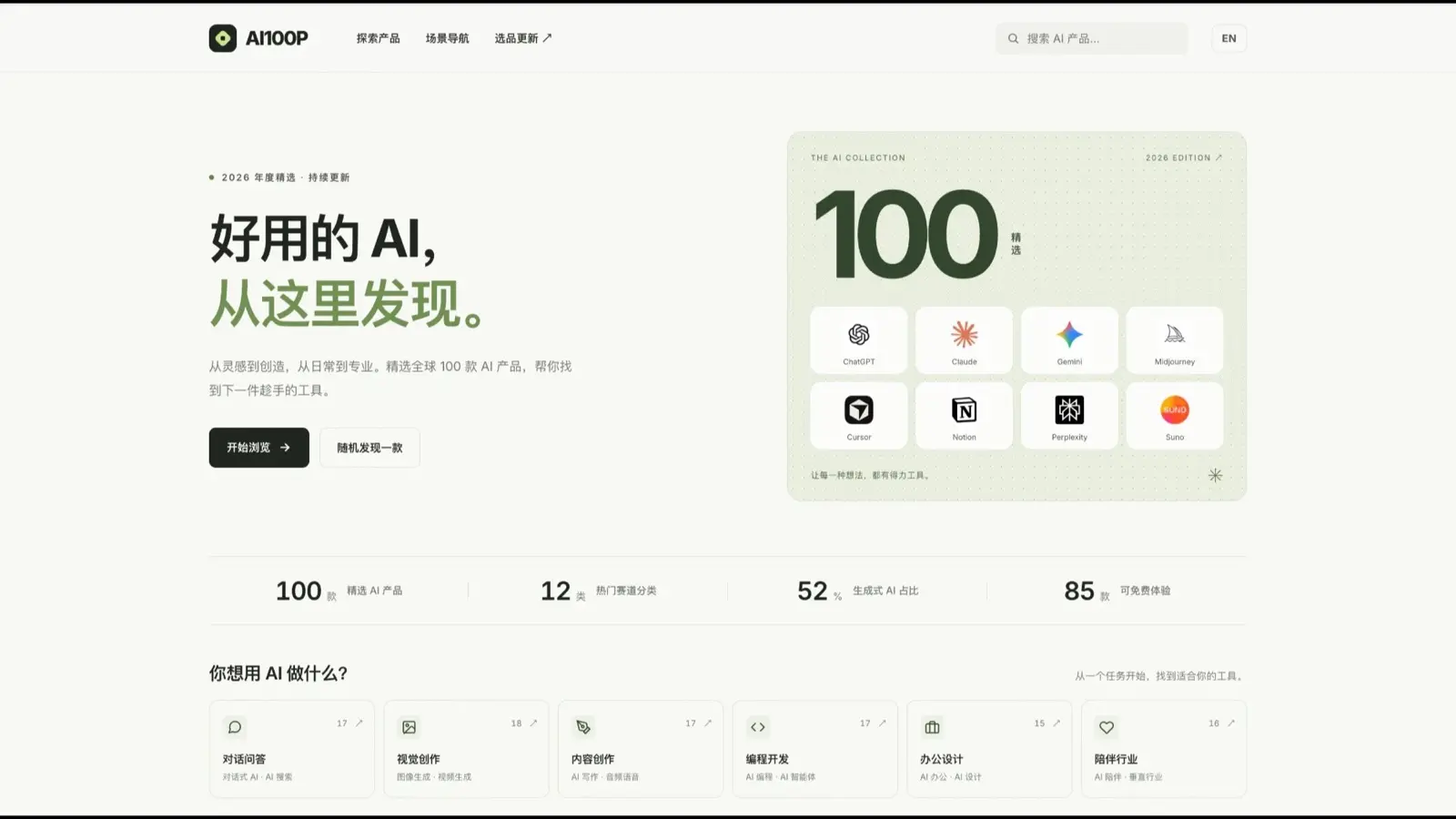The height and width of the screenshot is (819, 1456).
Task: Focus the 搜索 AI 产品 search field
Action: (x=1092, y=38)
